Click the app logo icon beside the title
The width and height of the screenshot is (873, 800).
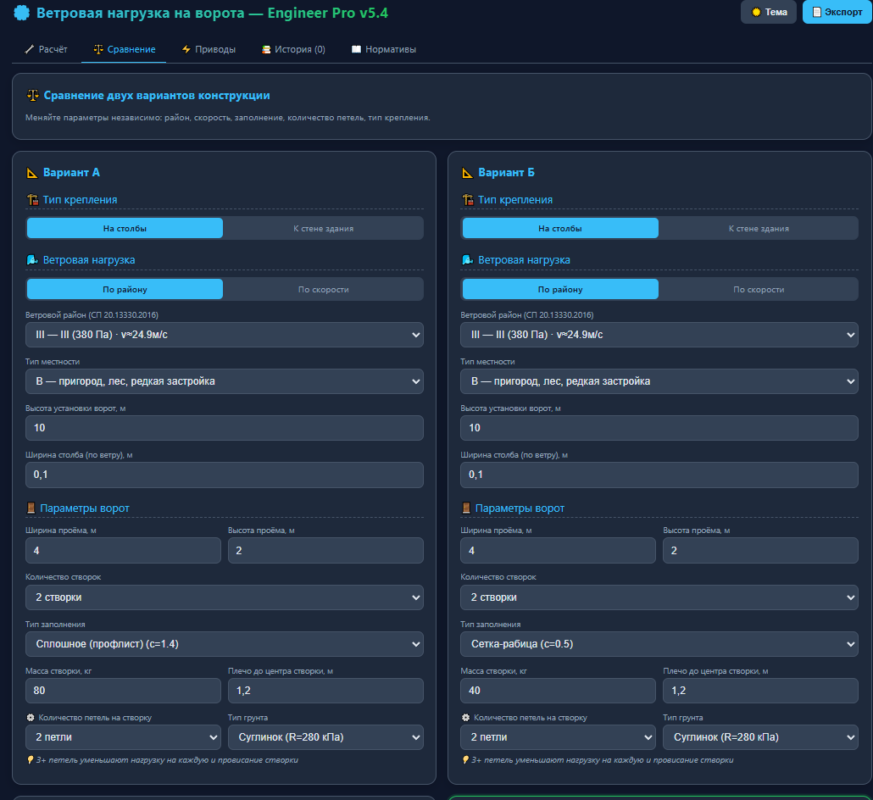point(21,13)
